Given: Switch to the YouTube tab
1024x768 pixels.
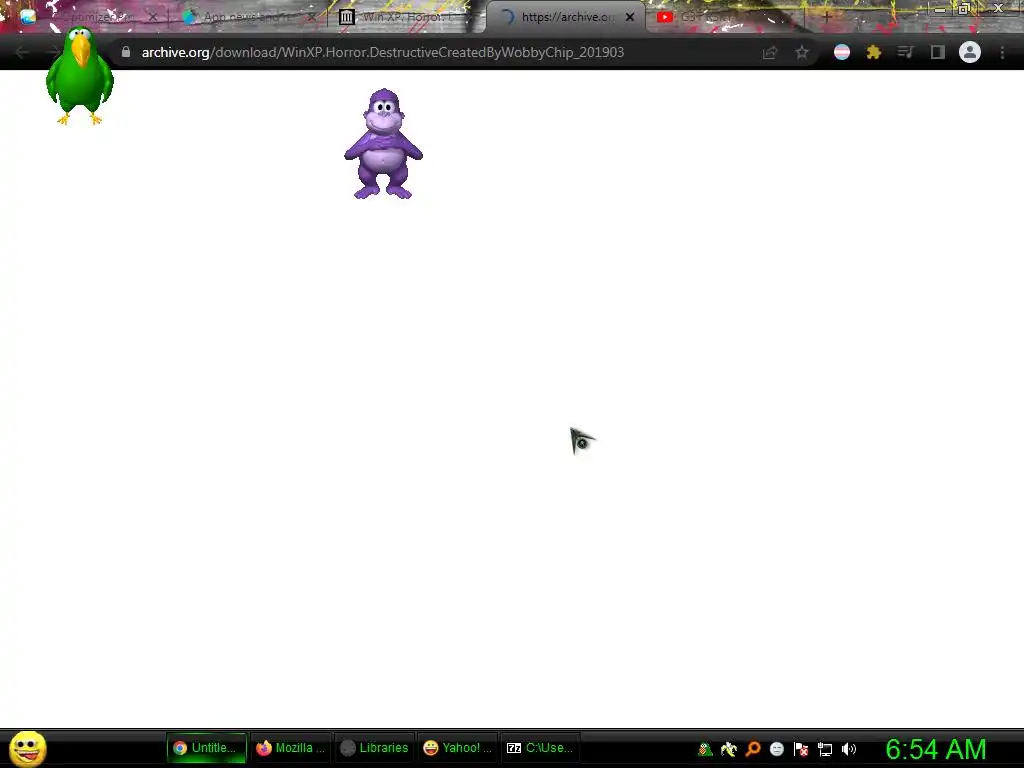Looking at the screenshot, I should click(x=725, y=18).
